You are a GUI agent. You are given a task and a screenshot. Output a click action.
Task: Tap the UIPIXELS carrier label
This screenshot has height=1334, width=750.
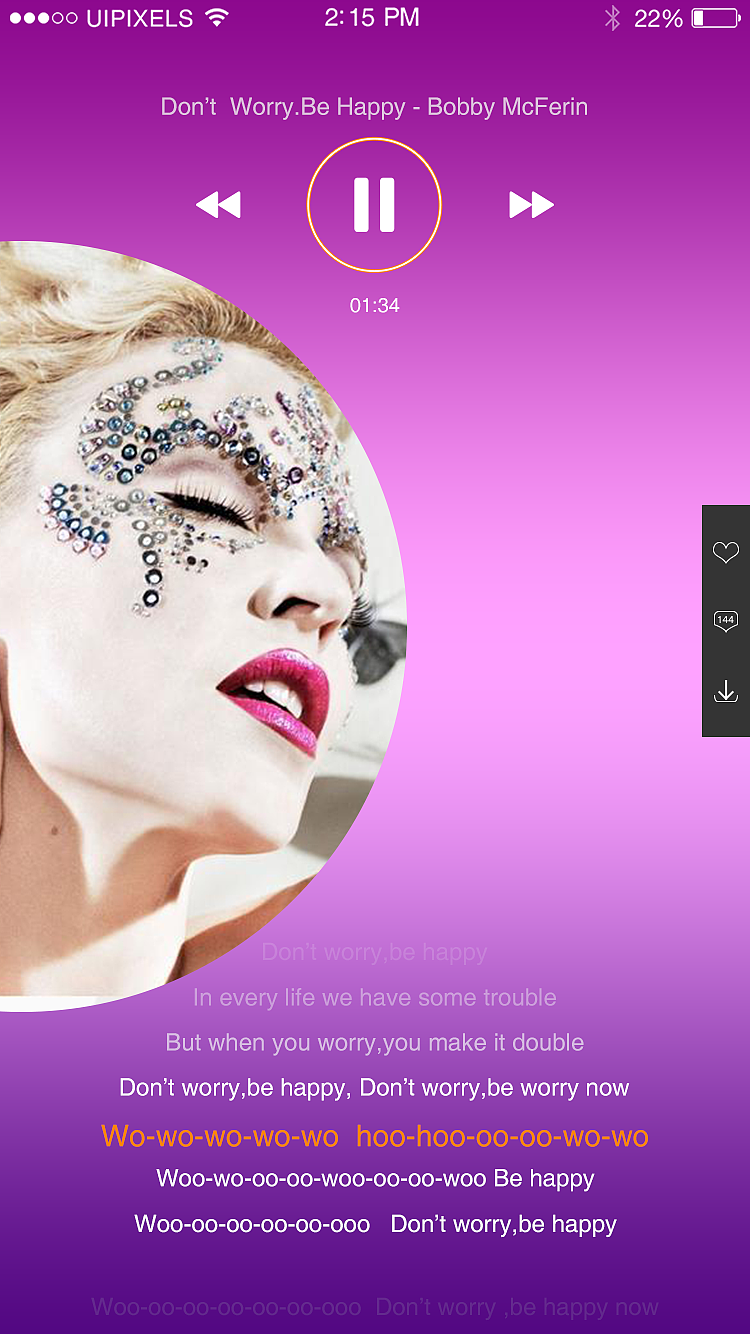click(140, 18)
